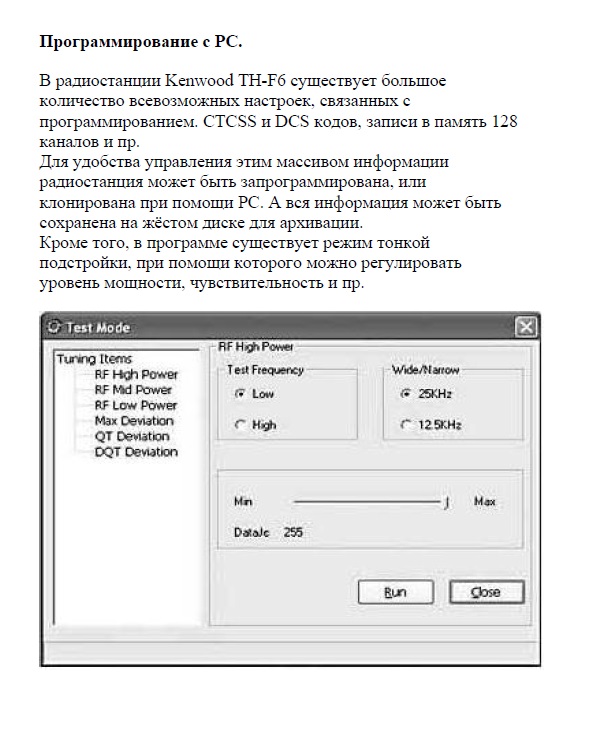The image size is (590, 735).
Task: Click the Test Mode title bar icon
Action: 54,327
